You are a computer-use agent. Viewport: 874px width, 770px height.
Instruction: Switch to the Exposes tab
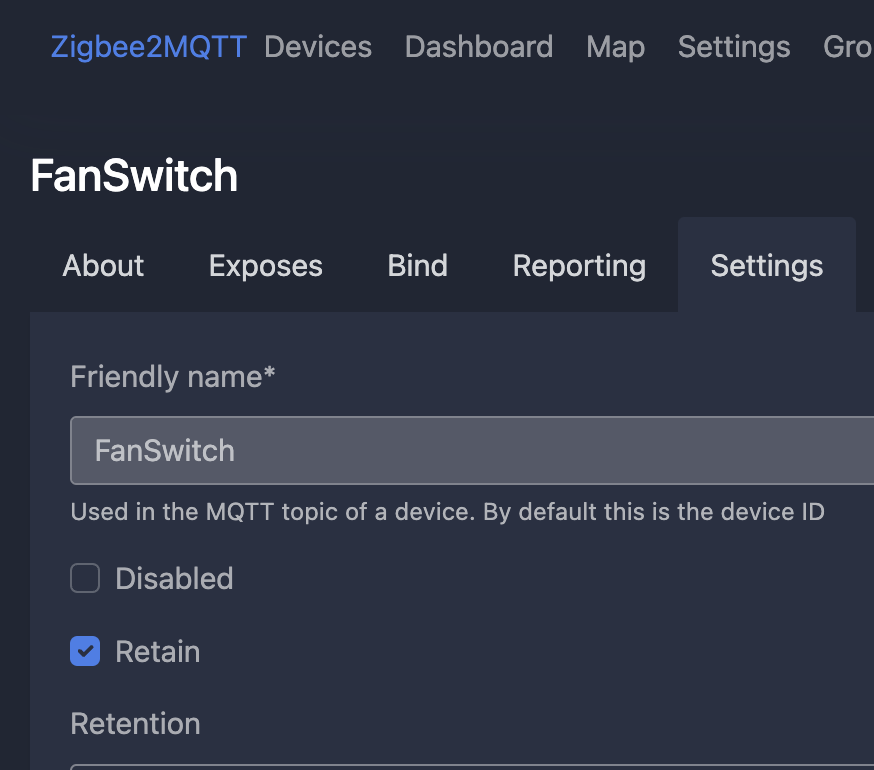[x=265, y=266]
